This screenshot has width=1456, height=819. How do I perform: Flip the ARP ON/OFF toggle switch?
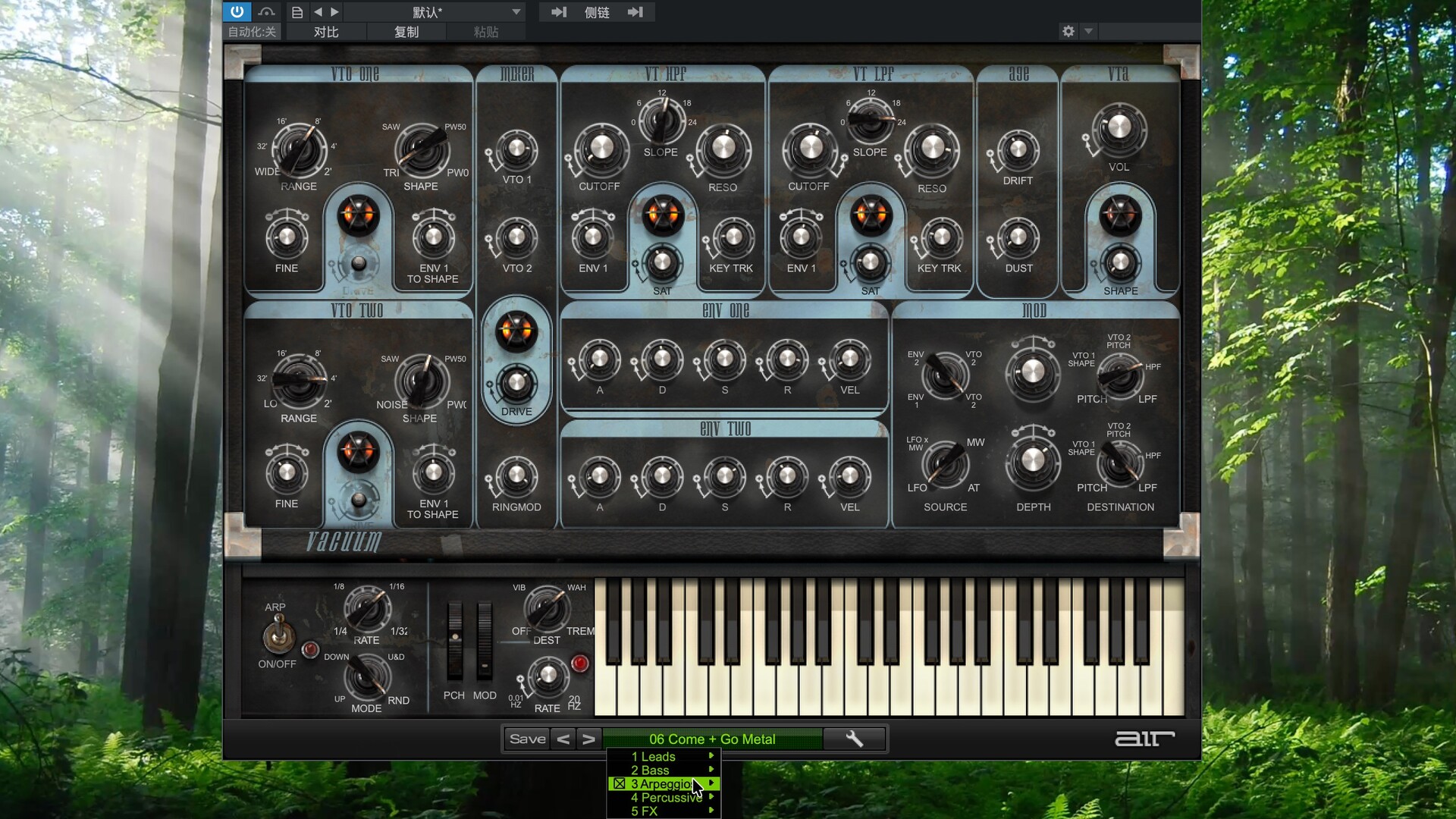(x=278, y=634)
